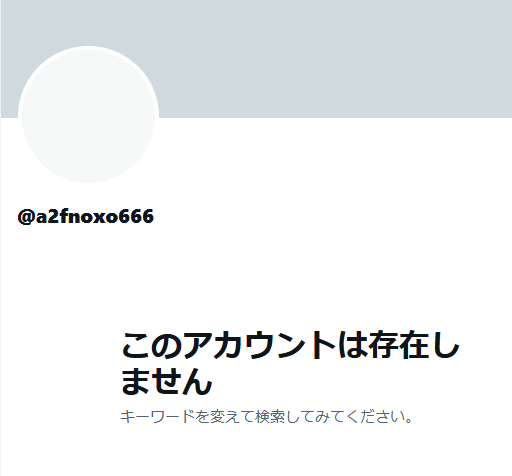Click 'ください。' at the subtext end
The width and height of the screenshot is (512, 476).
[x=380, y=417]
